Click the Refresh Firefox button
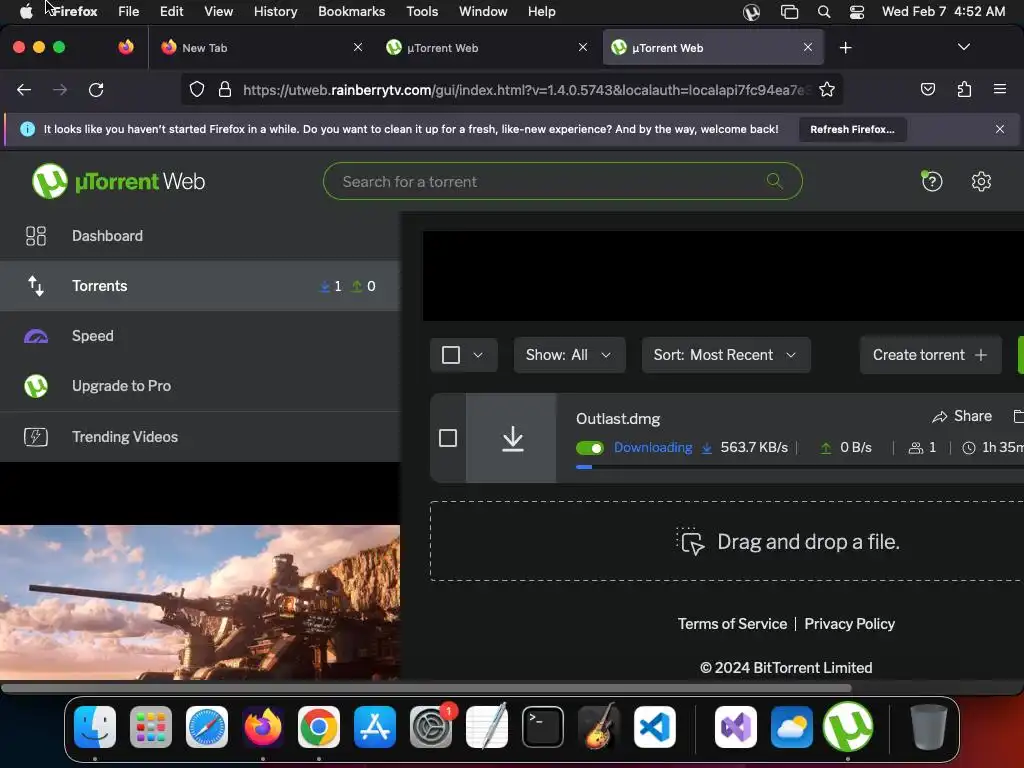This screenshot has width=1024, height=768. click(x=852, y=129)
